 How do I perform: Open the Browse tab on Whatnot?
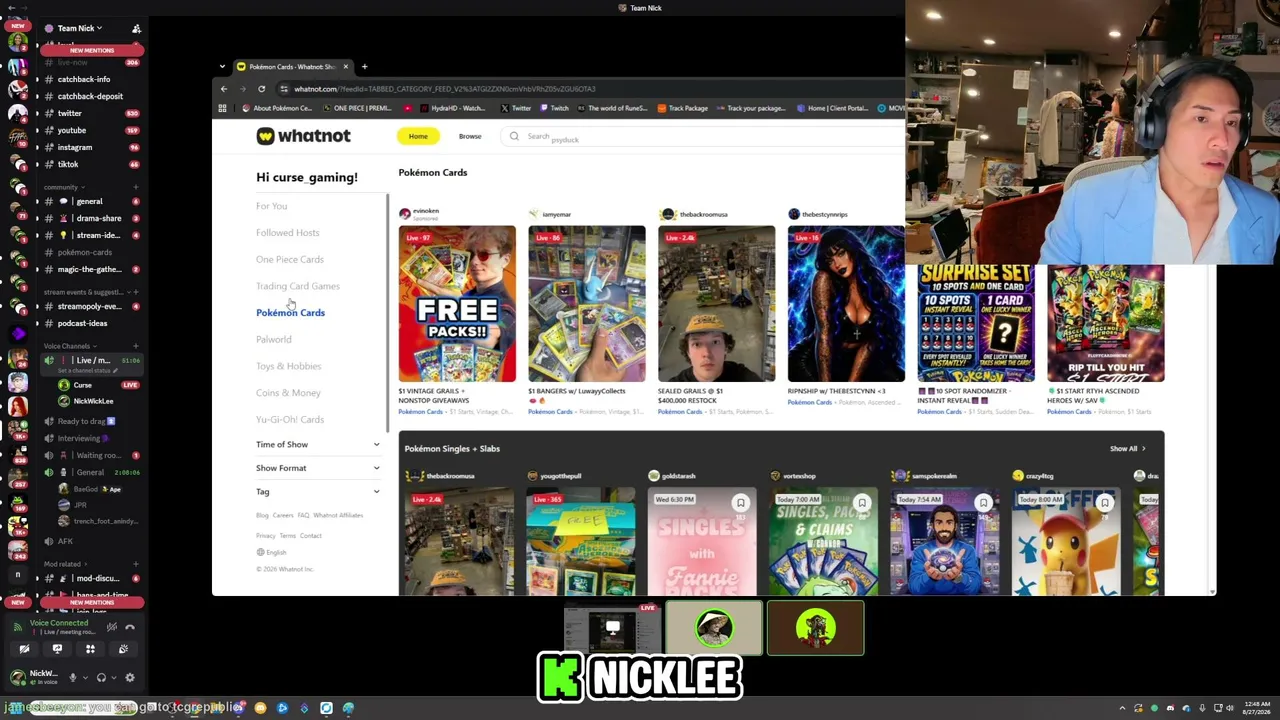point(470,136)
